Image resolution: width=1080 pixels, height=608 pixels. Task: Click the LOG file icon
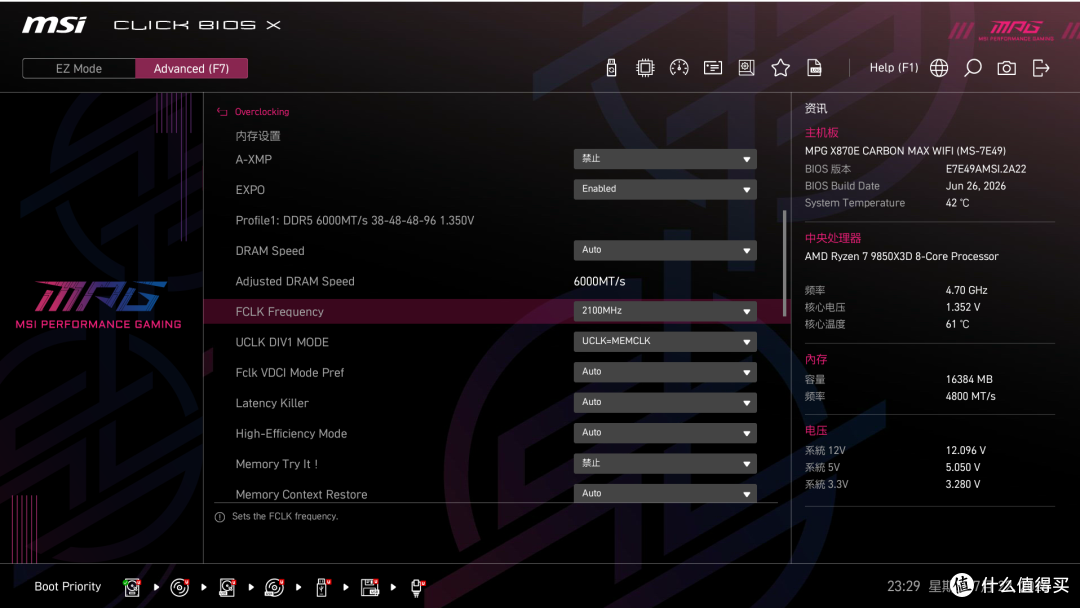pos(814,67)
